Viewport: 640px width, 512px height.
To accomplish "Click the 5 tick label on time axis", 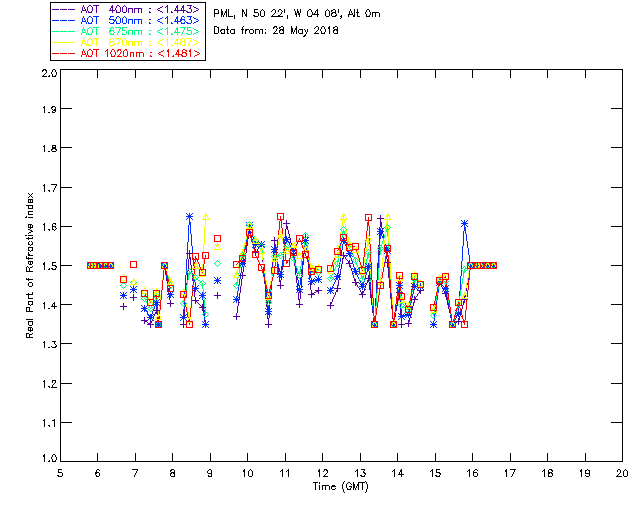I will click(x=60, y=472).
